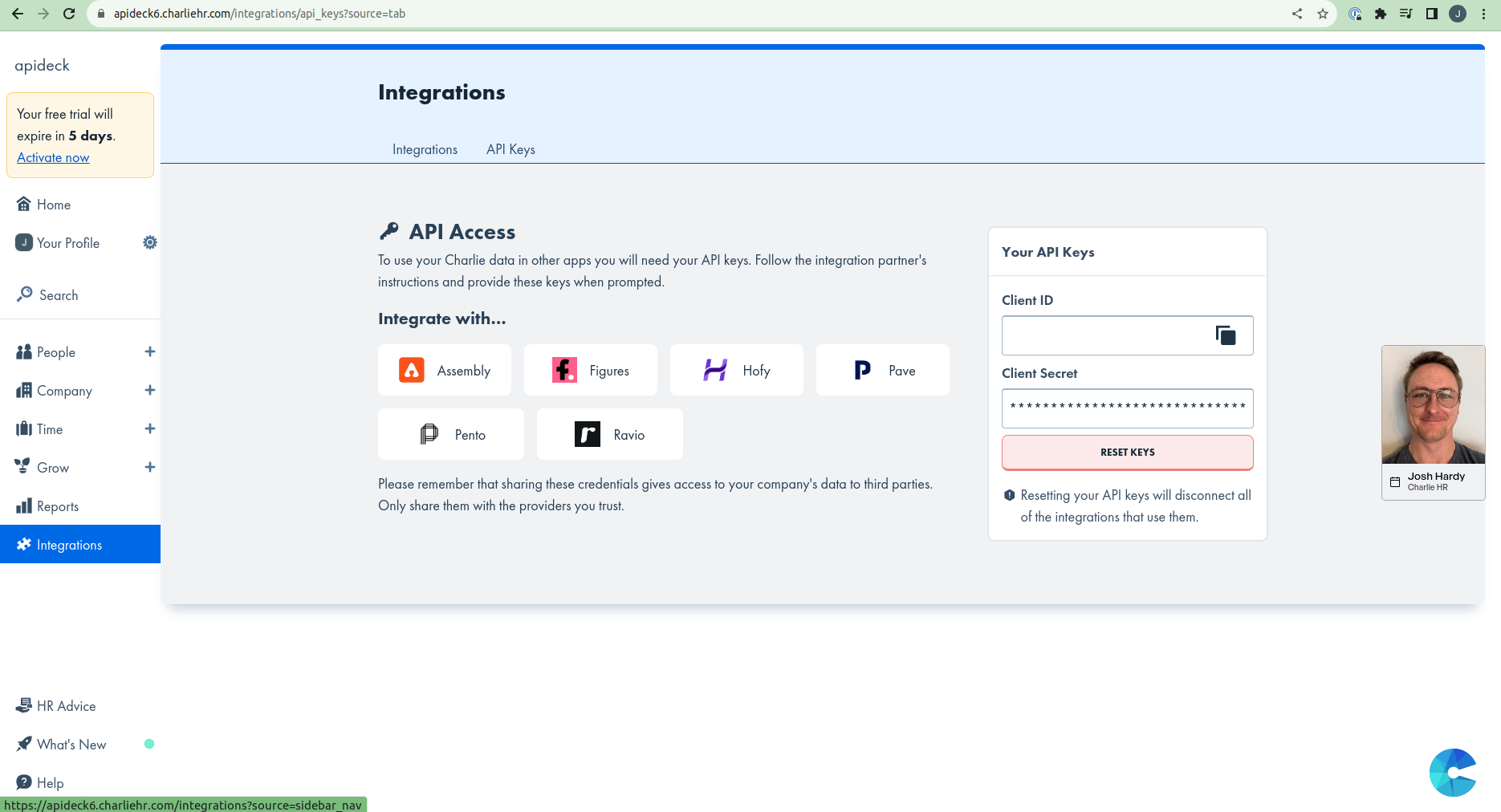Screen dimensions: 1501x812
Task: Click the People icon in sidebar
Action: (x=24, y=351)
